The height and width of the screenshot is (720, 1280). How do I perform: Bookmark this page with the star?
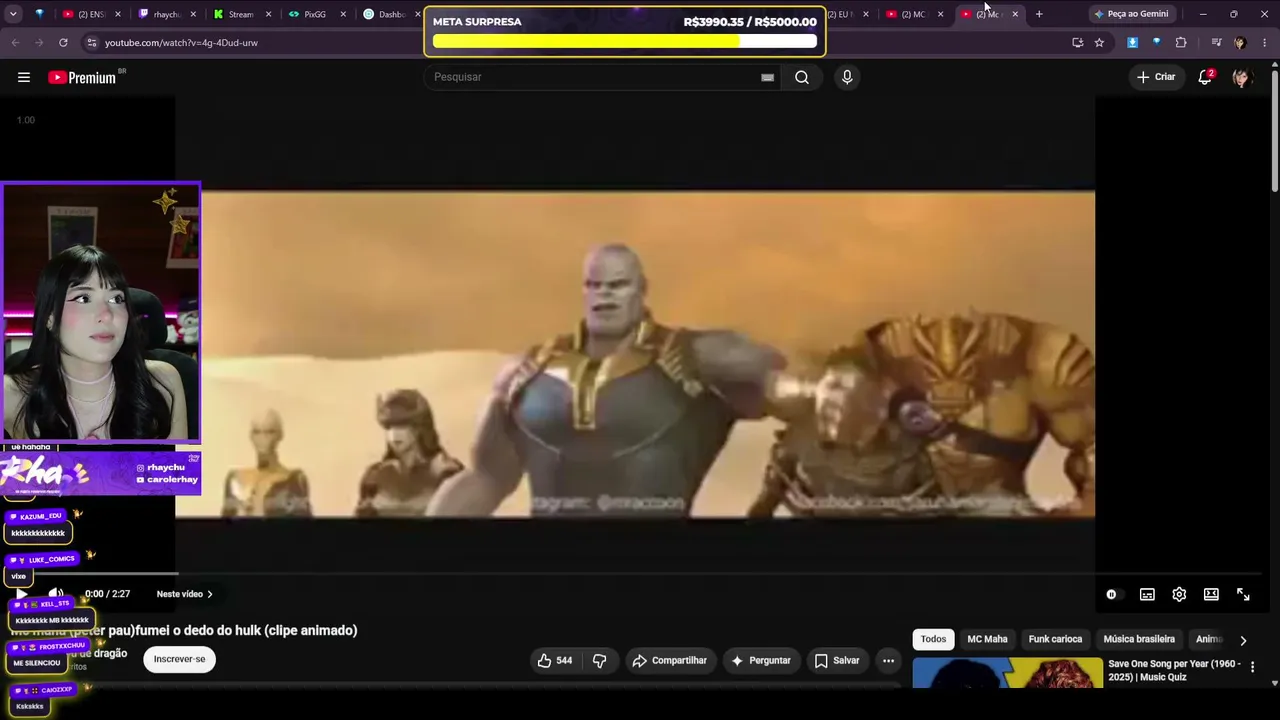point(1099,43)
